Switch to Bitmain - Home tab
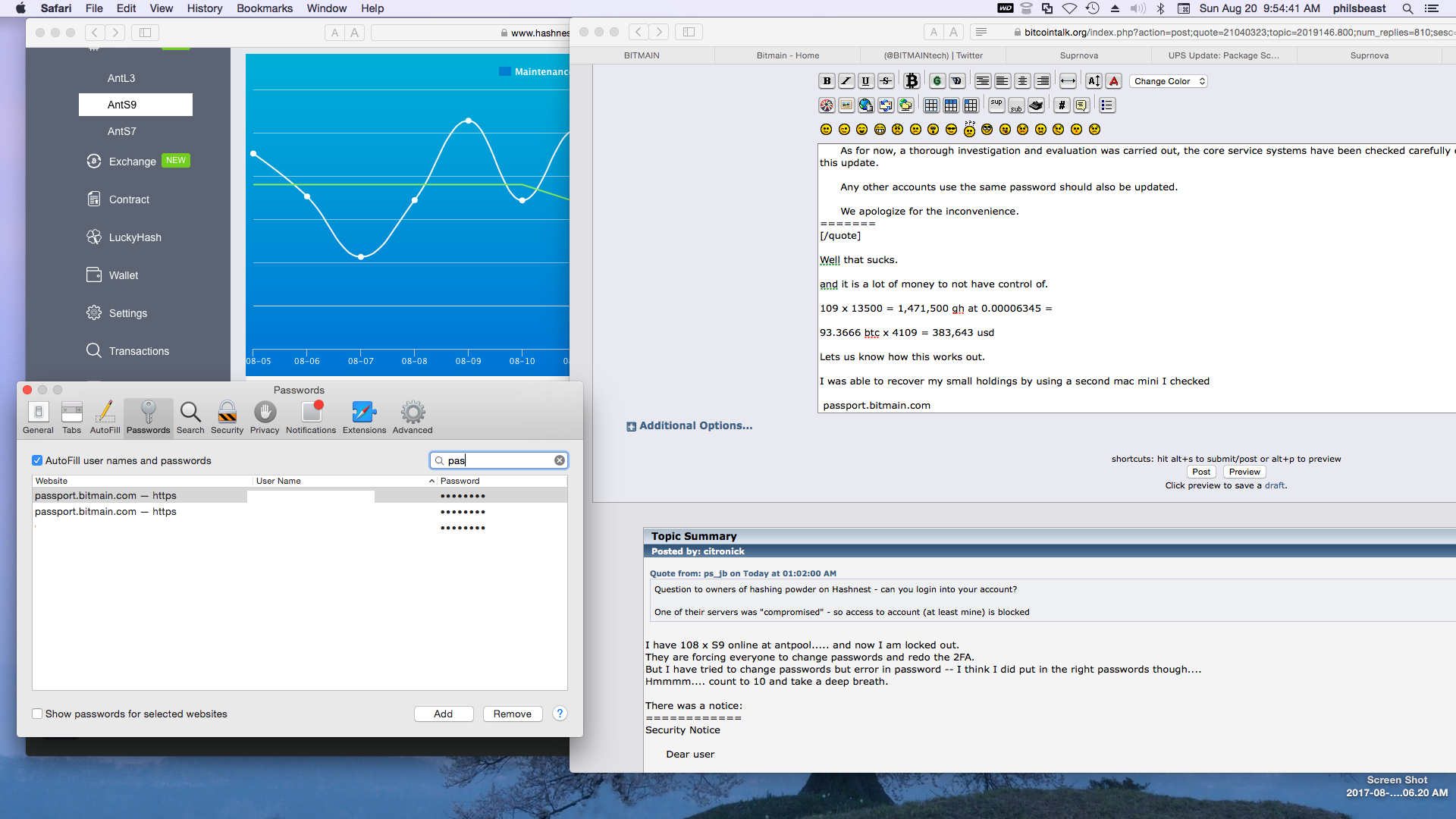This screenshot has width=1456, height=819. 787,55
